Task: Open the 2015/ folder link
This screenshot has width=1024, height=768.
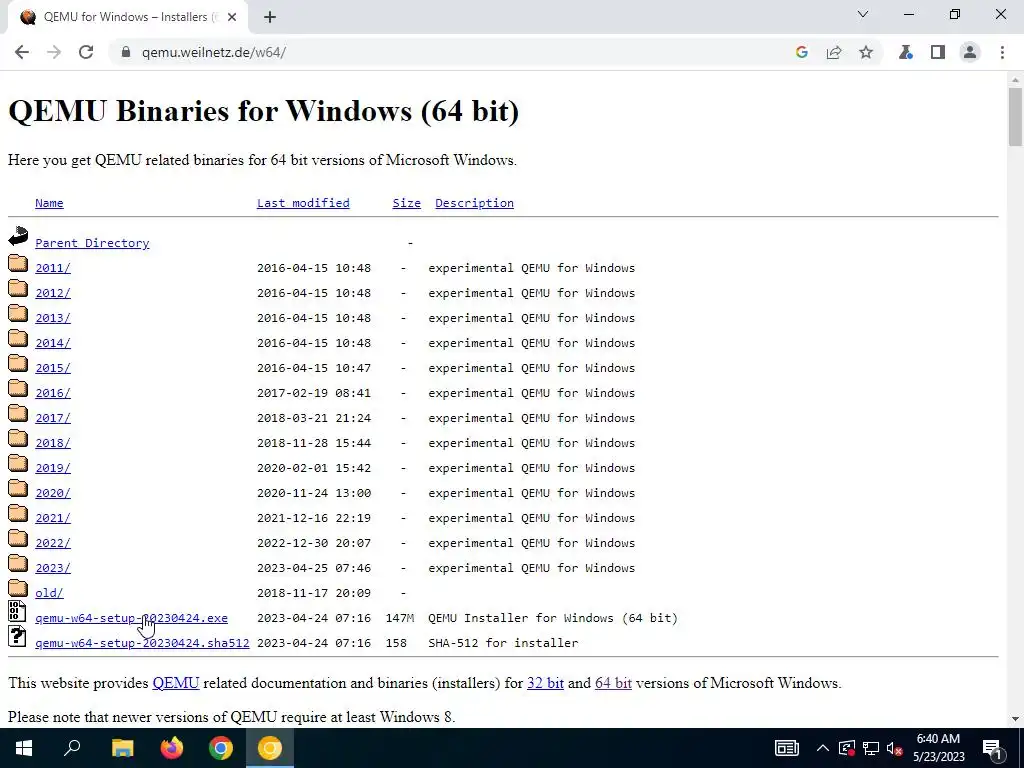Action: pyautogui.click(x=53, y=368)
